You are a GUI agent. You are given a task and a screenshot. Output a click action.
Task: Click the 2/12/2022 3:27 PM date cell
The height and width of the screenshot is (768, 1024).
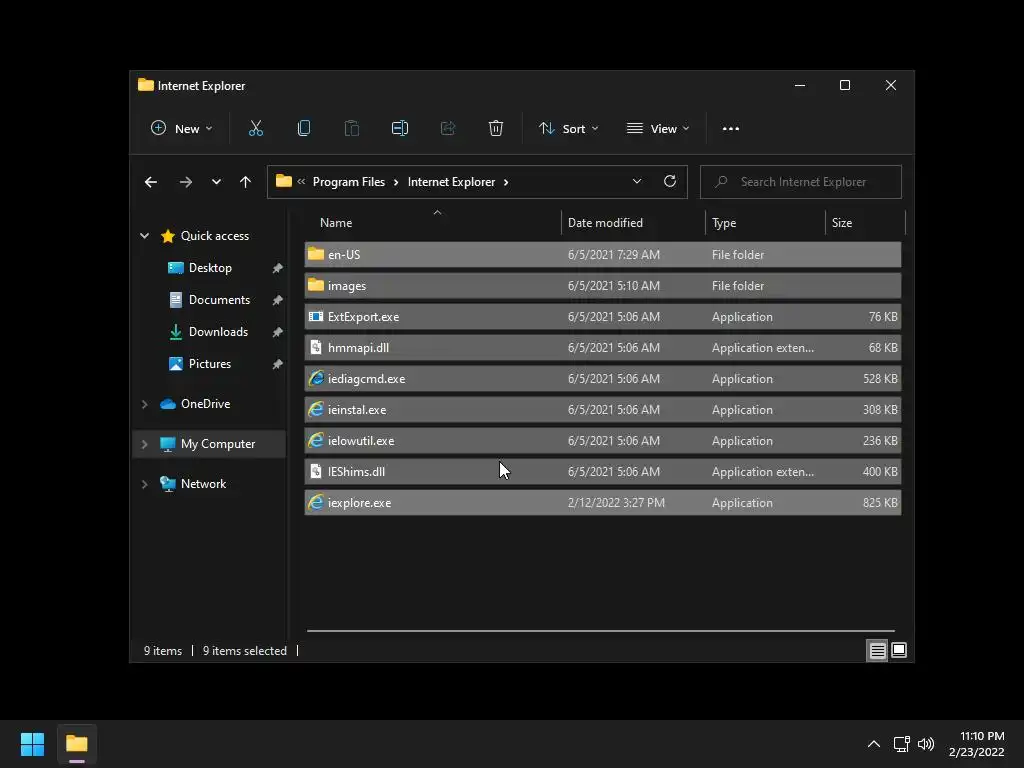(x=616, y=503)
